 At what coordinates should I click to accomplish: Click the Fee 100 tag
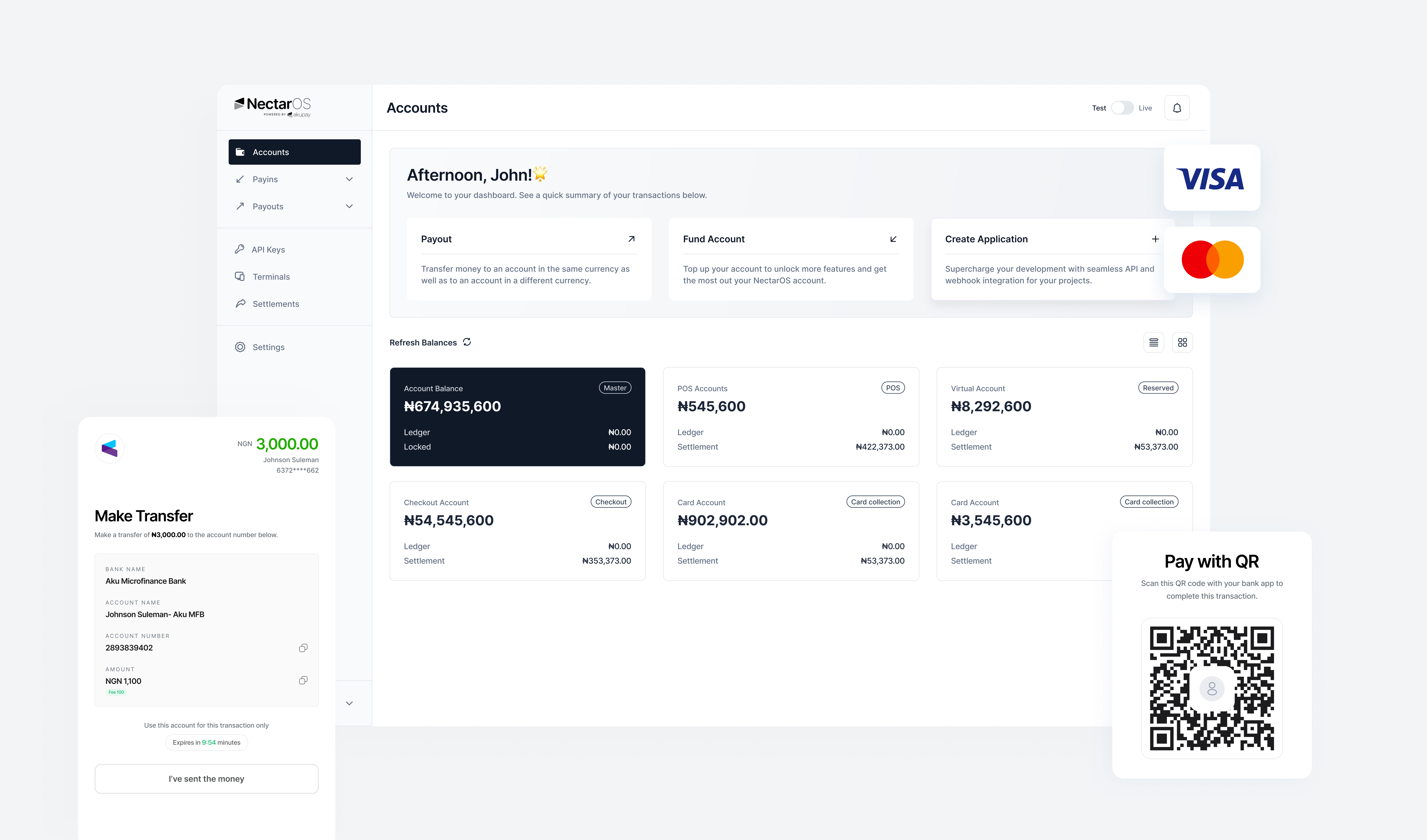point(116,692)
